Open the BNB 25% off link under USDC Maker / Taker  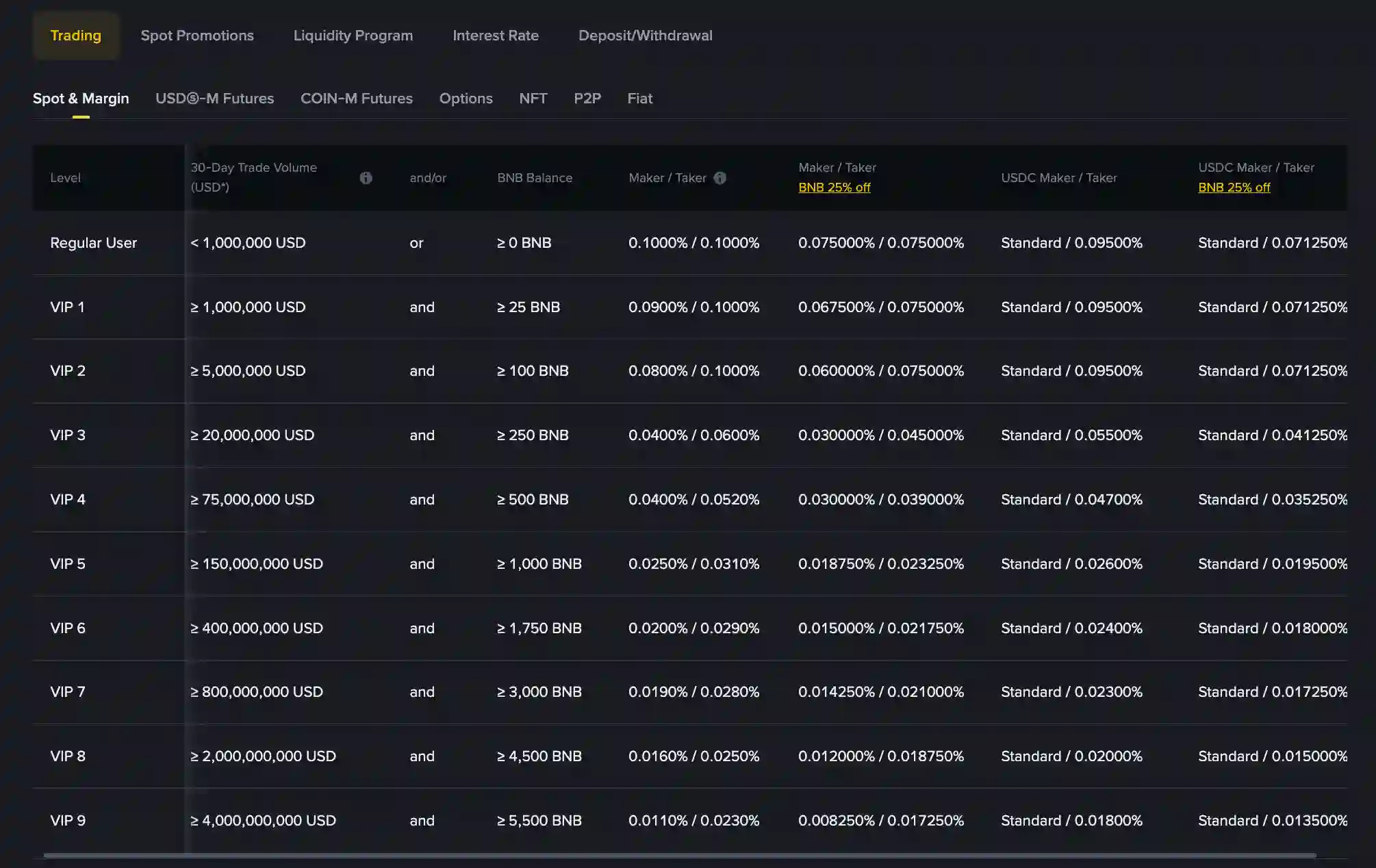coord(1234,187)
